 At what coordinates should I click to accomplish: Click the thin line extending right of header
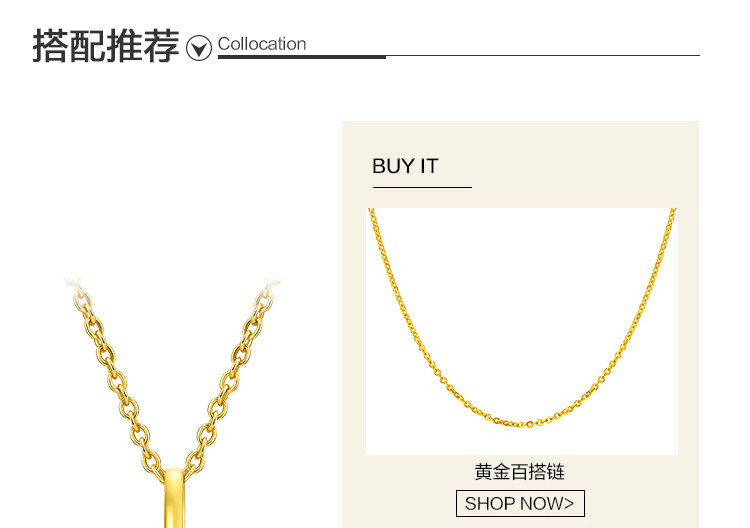tap(543, 55)
